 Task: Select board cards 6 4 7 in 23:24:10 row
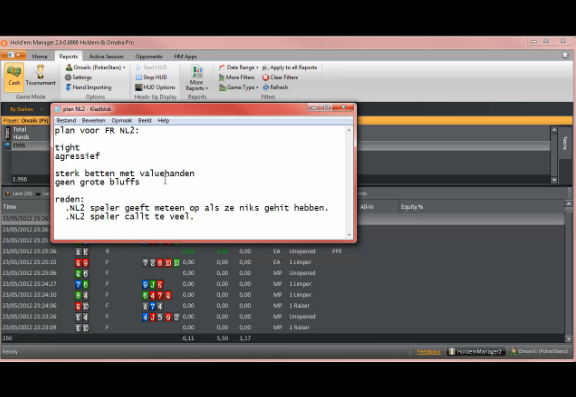[x=156, y=295]
